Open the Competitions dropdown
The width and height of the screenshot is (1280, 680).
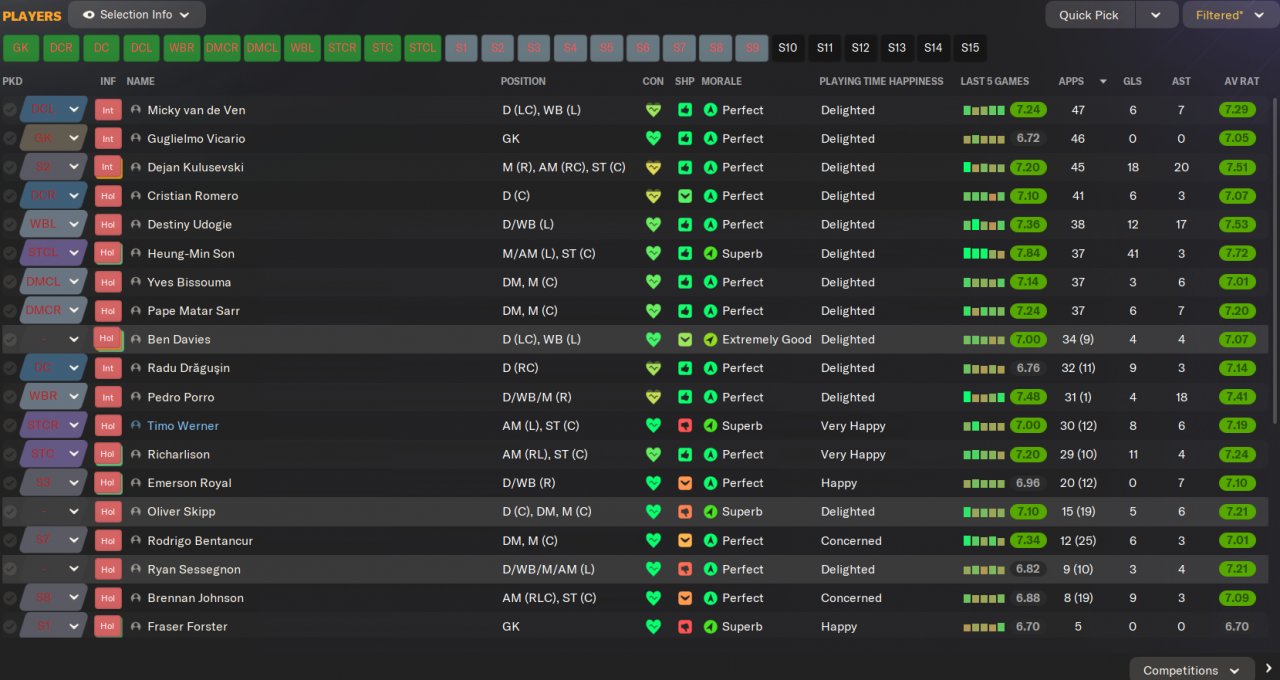point(1192,669)
